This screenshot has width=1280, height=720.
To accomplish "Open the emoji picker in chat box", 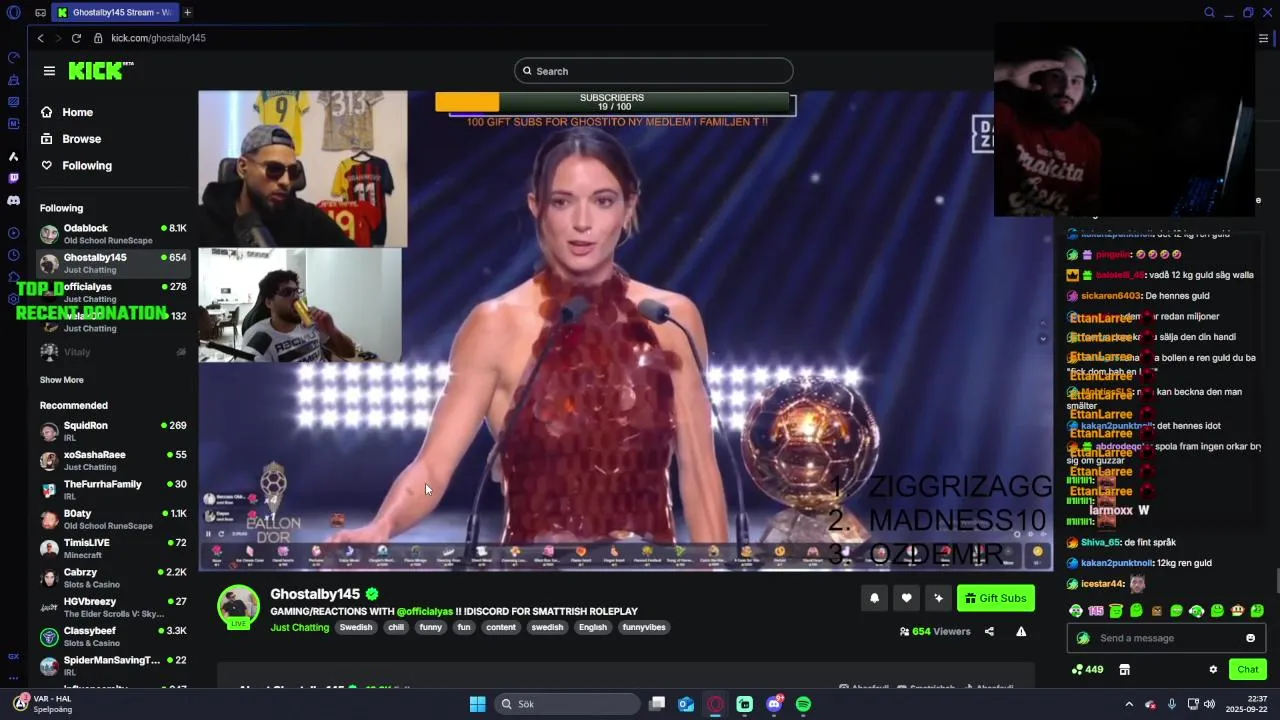I will tap(1250, 638).
